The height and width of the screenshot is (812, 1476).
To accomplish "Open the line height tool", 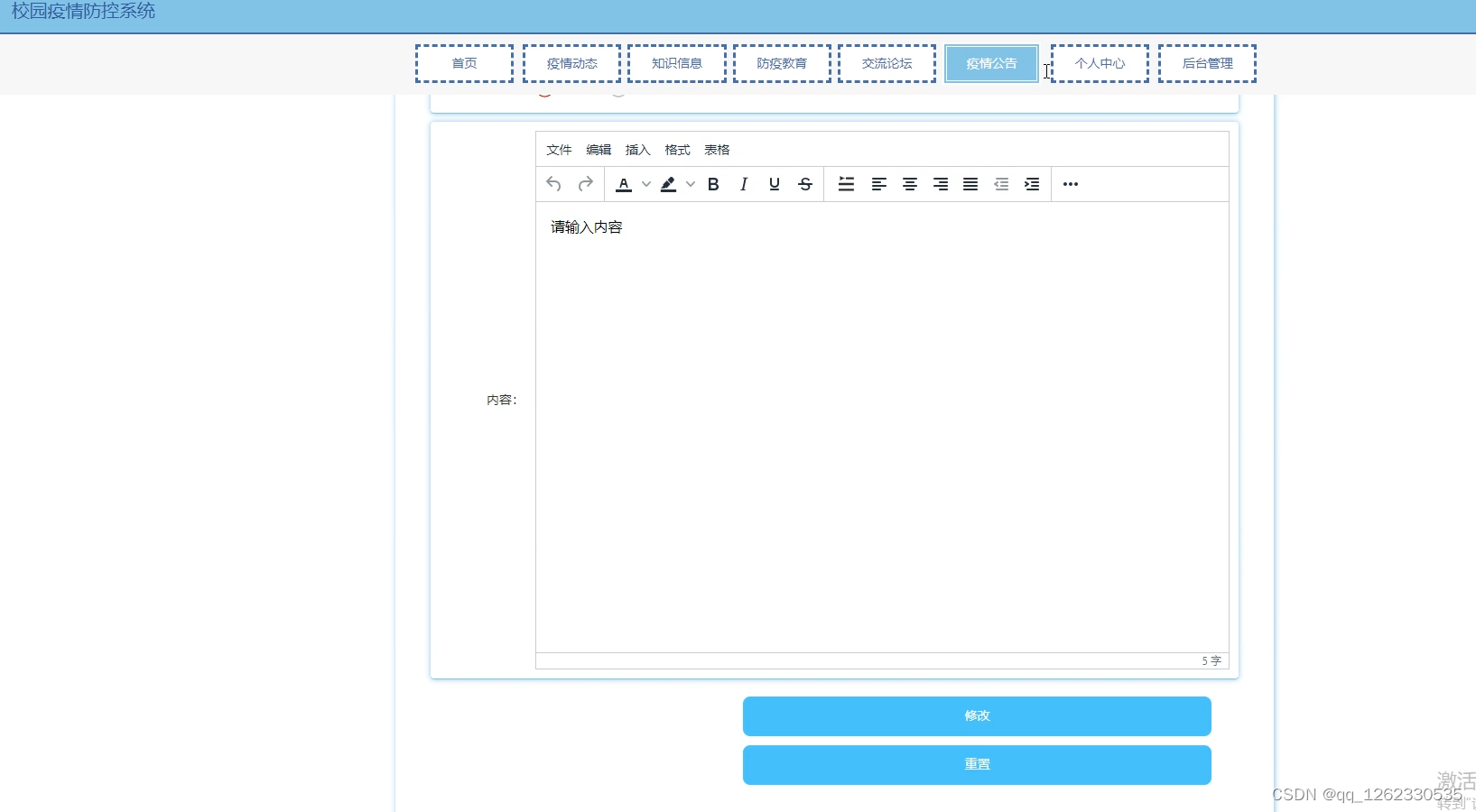I will click(846, 184).
